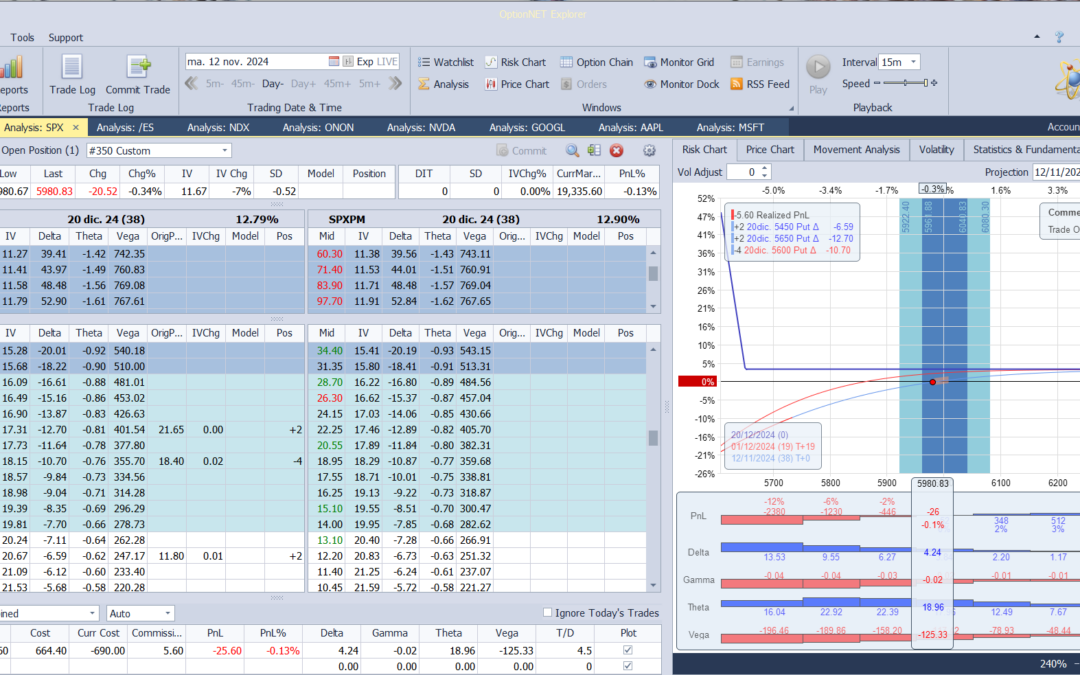The height and width of the screenshot is (675, 1080).
Task: Open the date calendar picker icon
Action: (x=334, y=61)
